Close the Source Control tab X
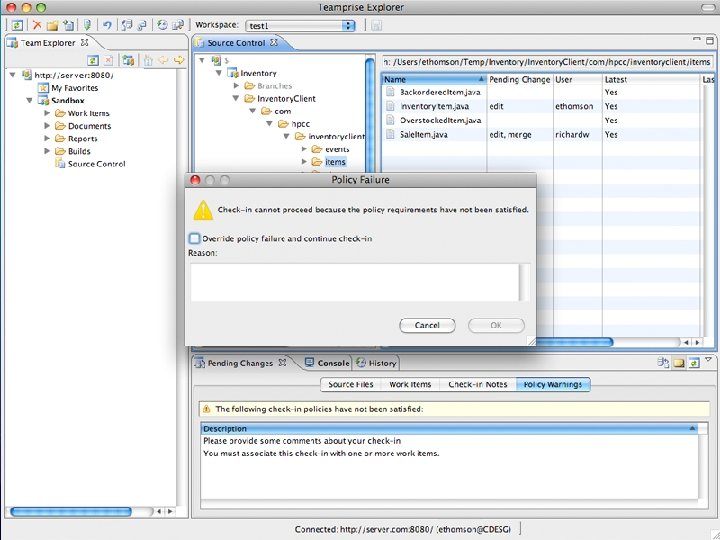720x540 pixels. (274, 42)
